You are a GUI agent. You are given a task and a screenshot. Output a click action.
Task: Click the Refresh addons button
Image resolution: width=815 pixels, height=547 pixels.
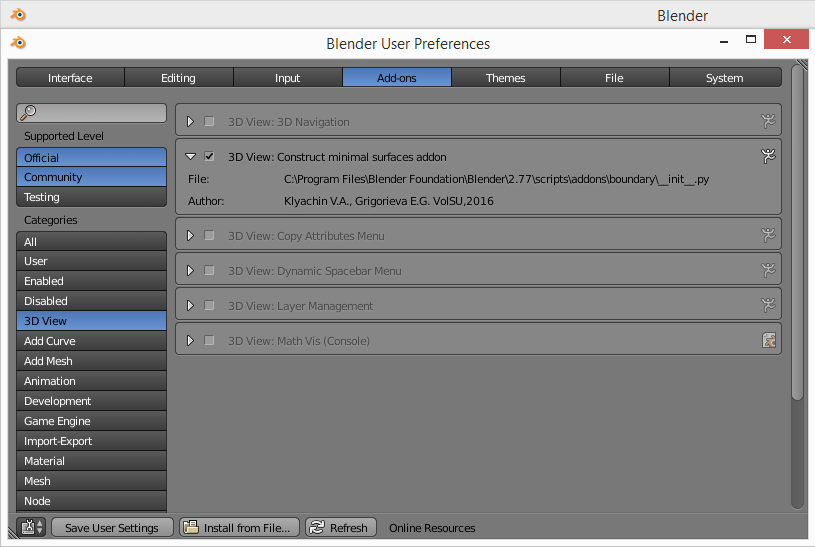click(340, 527)
